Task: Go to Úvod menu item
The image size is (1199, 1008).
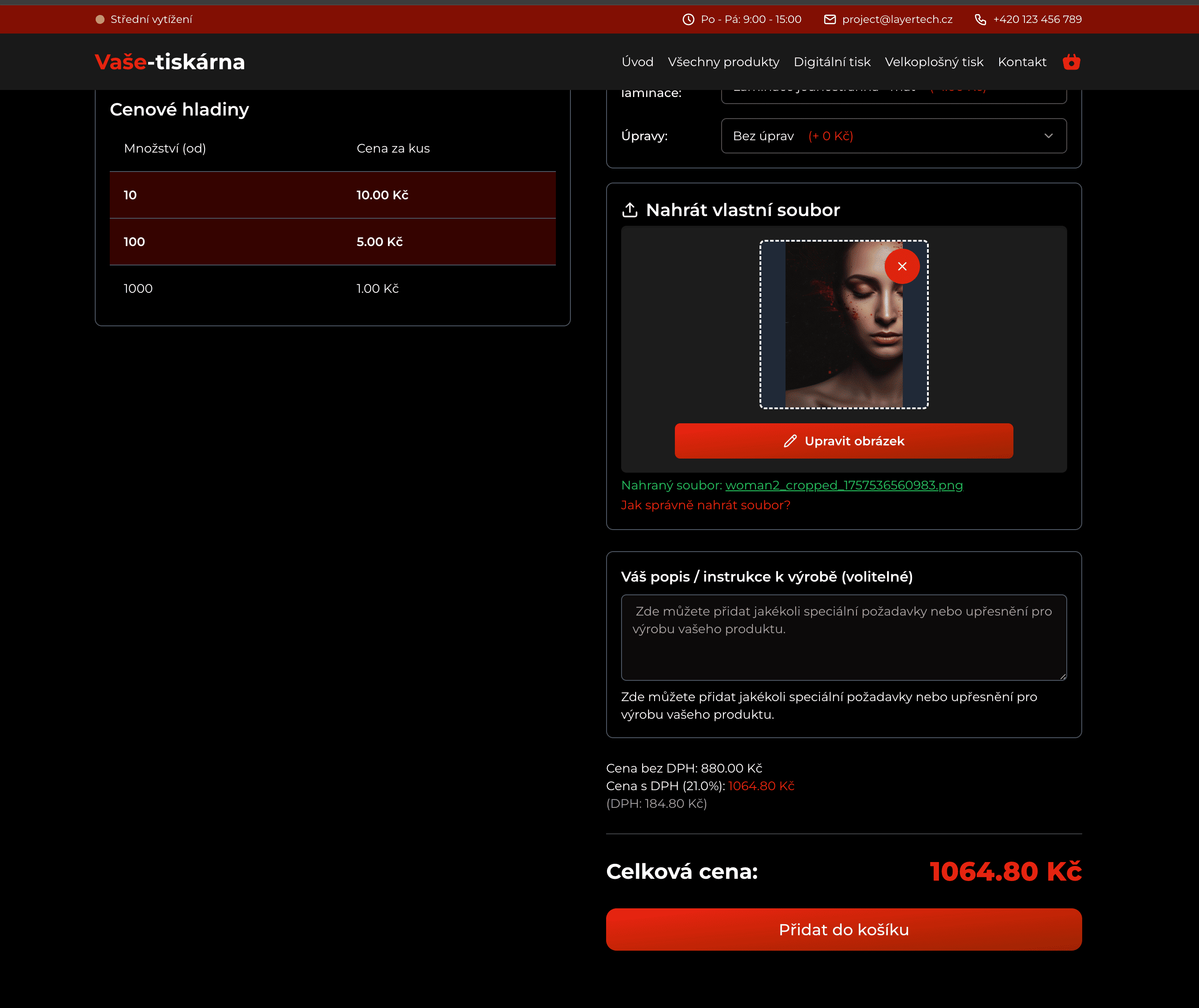Action: click(x=637, y=62)
